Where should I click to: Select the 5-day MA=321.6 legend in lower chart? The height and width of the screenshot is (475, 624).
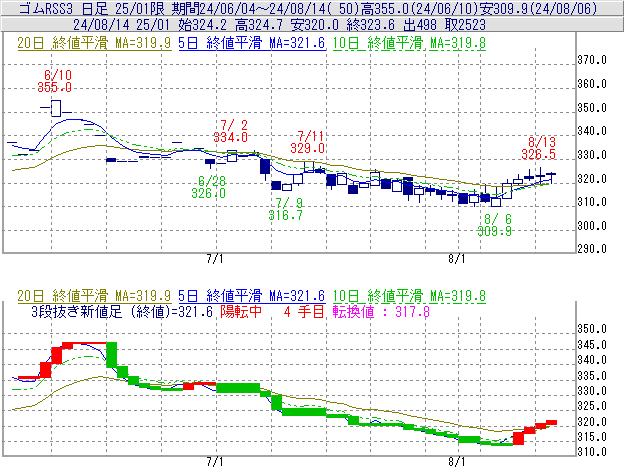(x=252, y=296)
